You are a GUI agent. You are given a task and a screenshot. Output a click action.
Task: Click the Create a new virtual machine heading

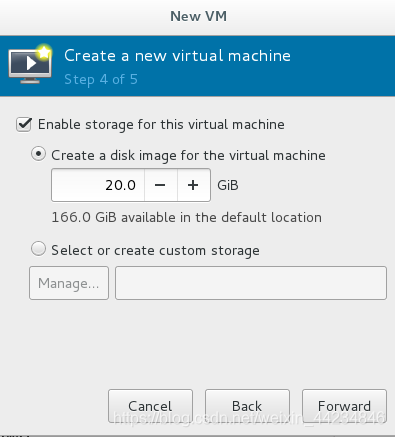click(177, 56)
